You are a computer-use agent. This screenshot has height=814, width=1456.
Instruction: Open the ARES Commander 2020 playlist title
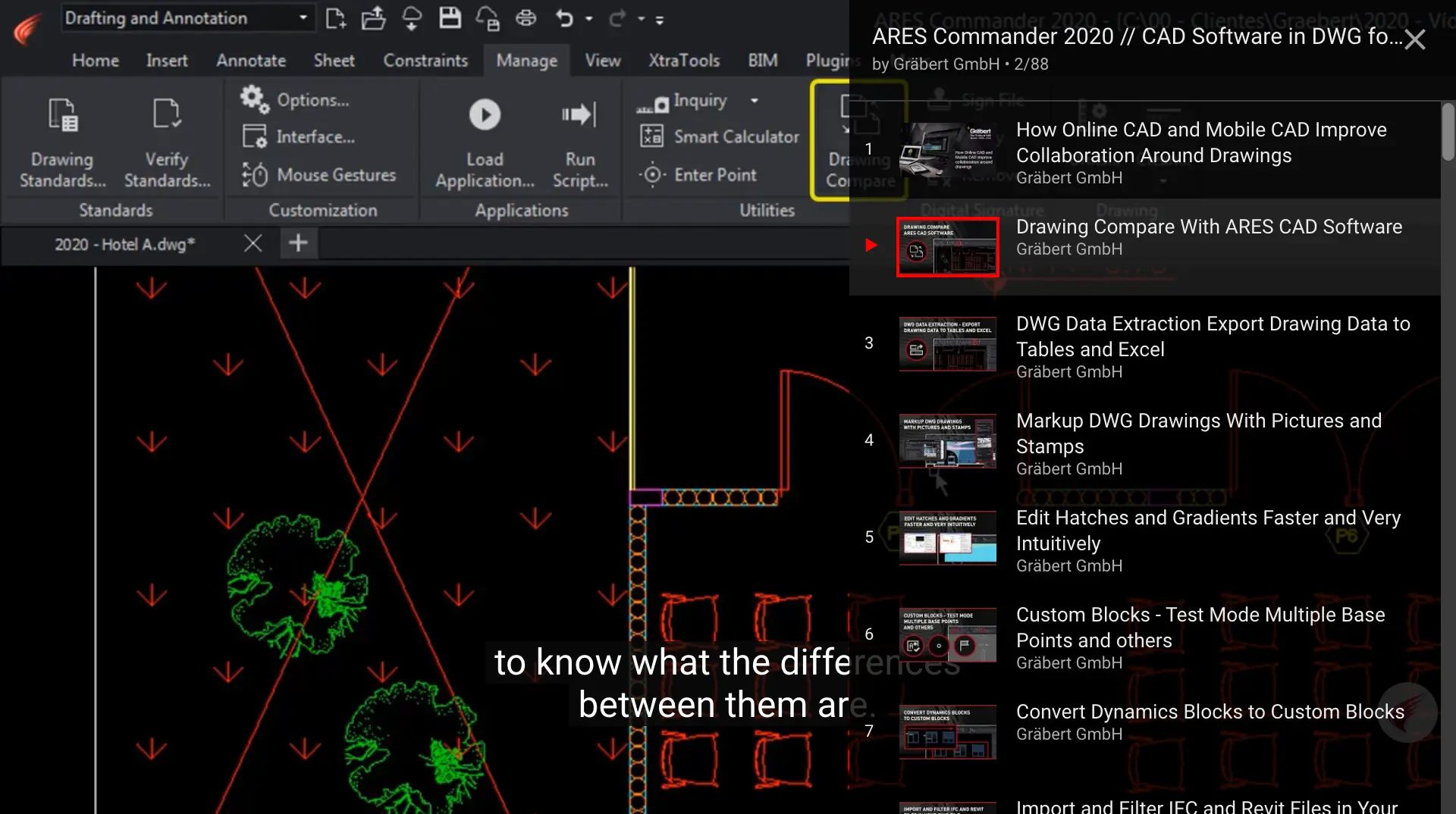point(1137,36)
